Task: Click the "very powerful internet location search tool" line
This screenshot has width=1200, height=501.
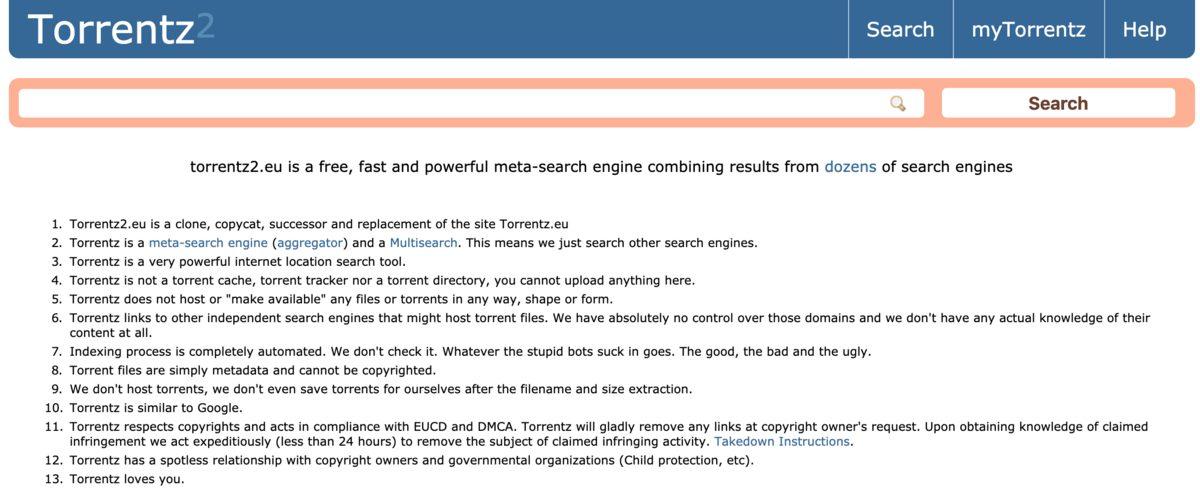Action: 237,261
